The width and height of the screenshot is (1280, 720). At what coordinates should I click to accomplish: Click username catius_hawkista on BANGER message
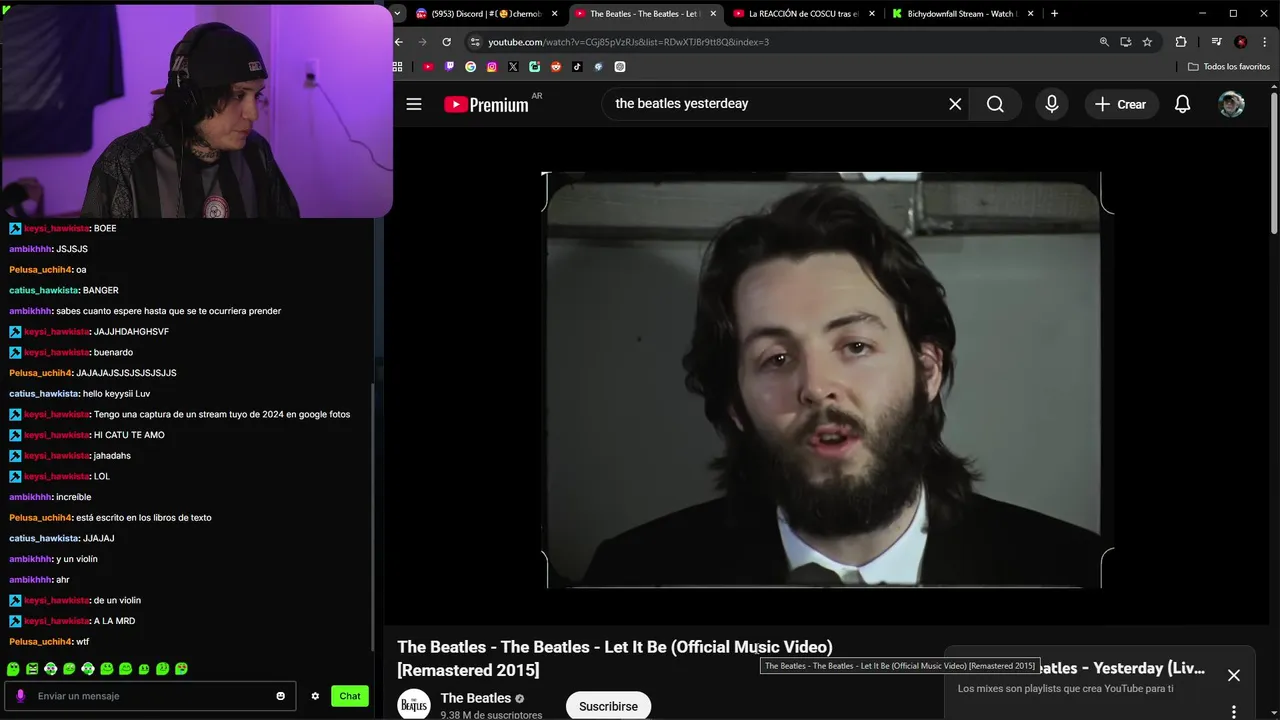(x=44, y=290)
